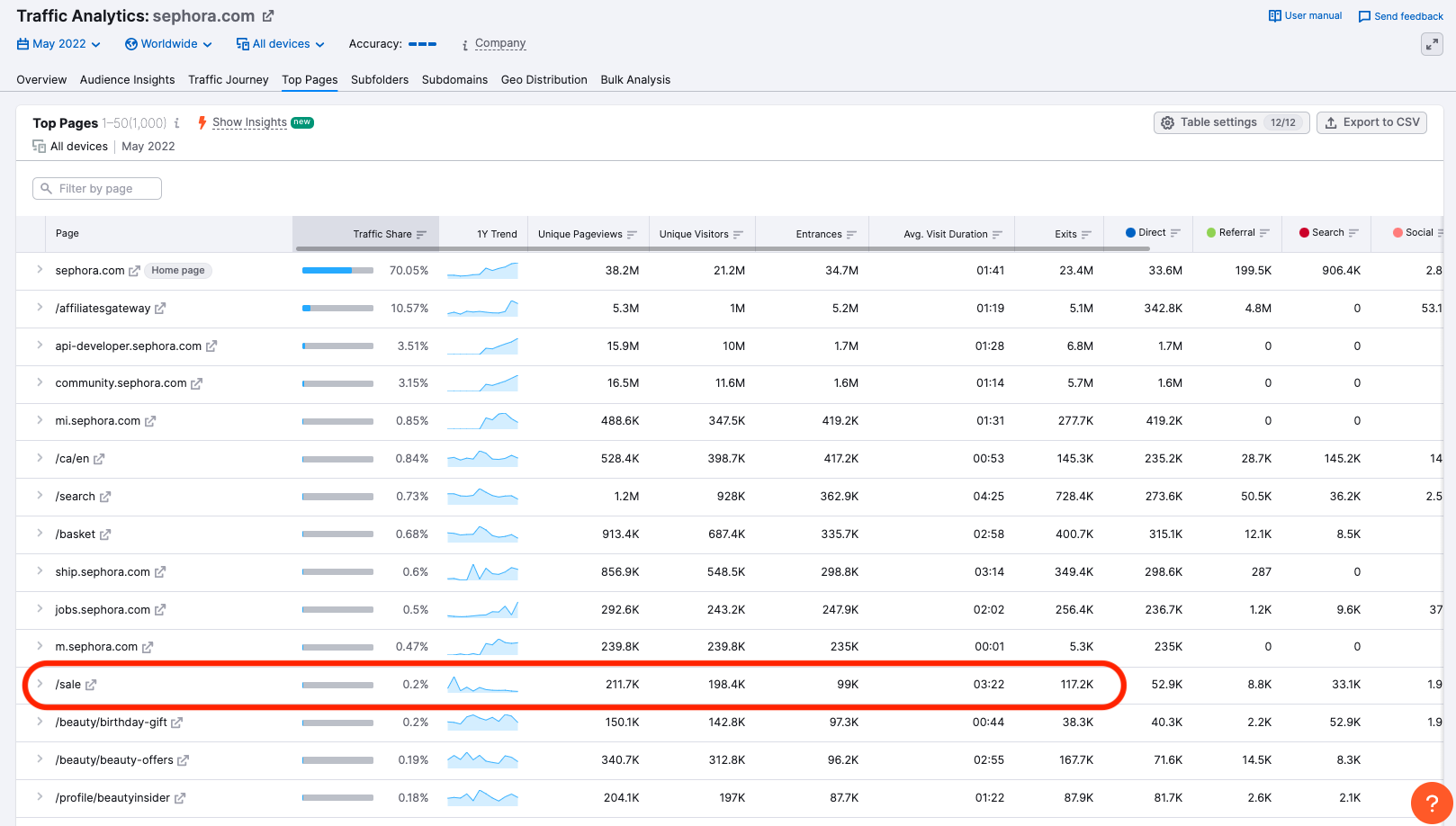Screen dimensions: 1456x826
Task: Open external link icon next to /basket
Action: tap(105, 534)
